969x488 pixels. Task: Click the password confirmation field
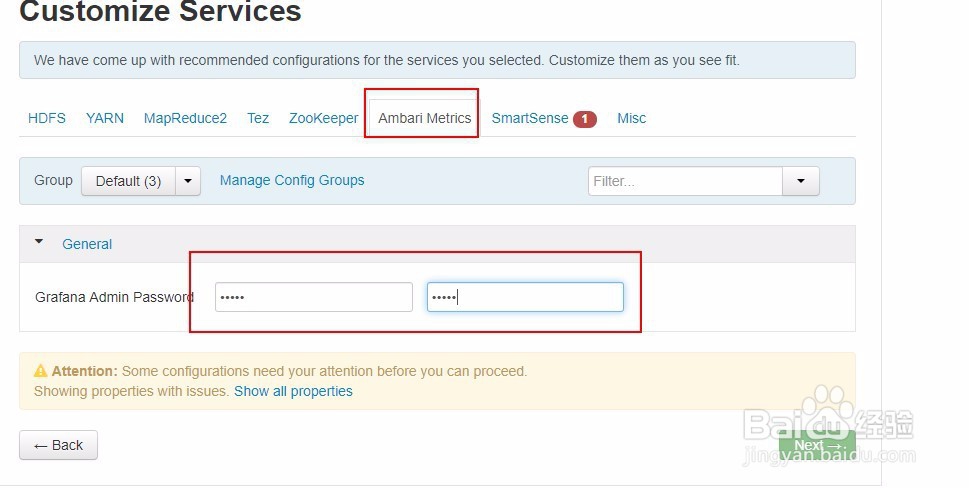click(525, 297)
